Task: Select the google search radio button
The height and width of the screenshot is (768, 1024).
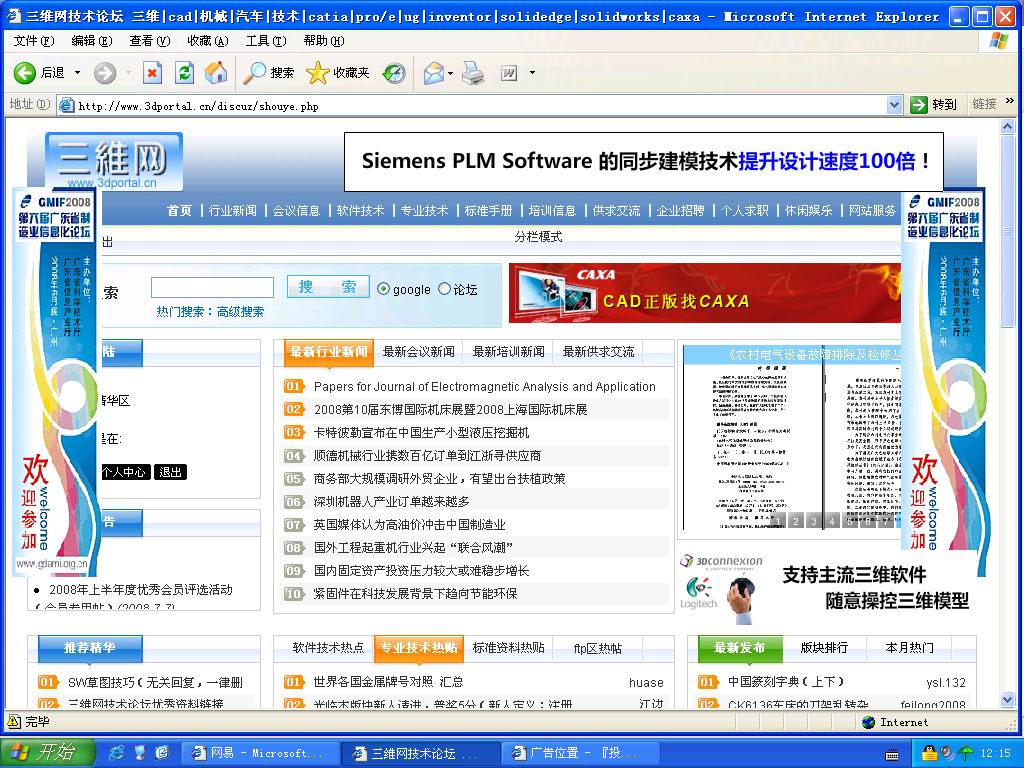Action: 383,289
